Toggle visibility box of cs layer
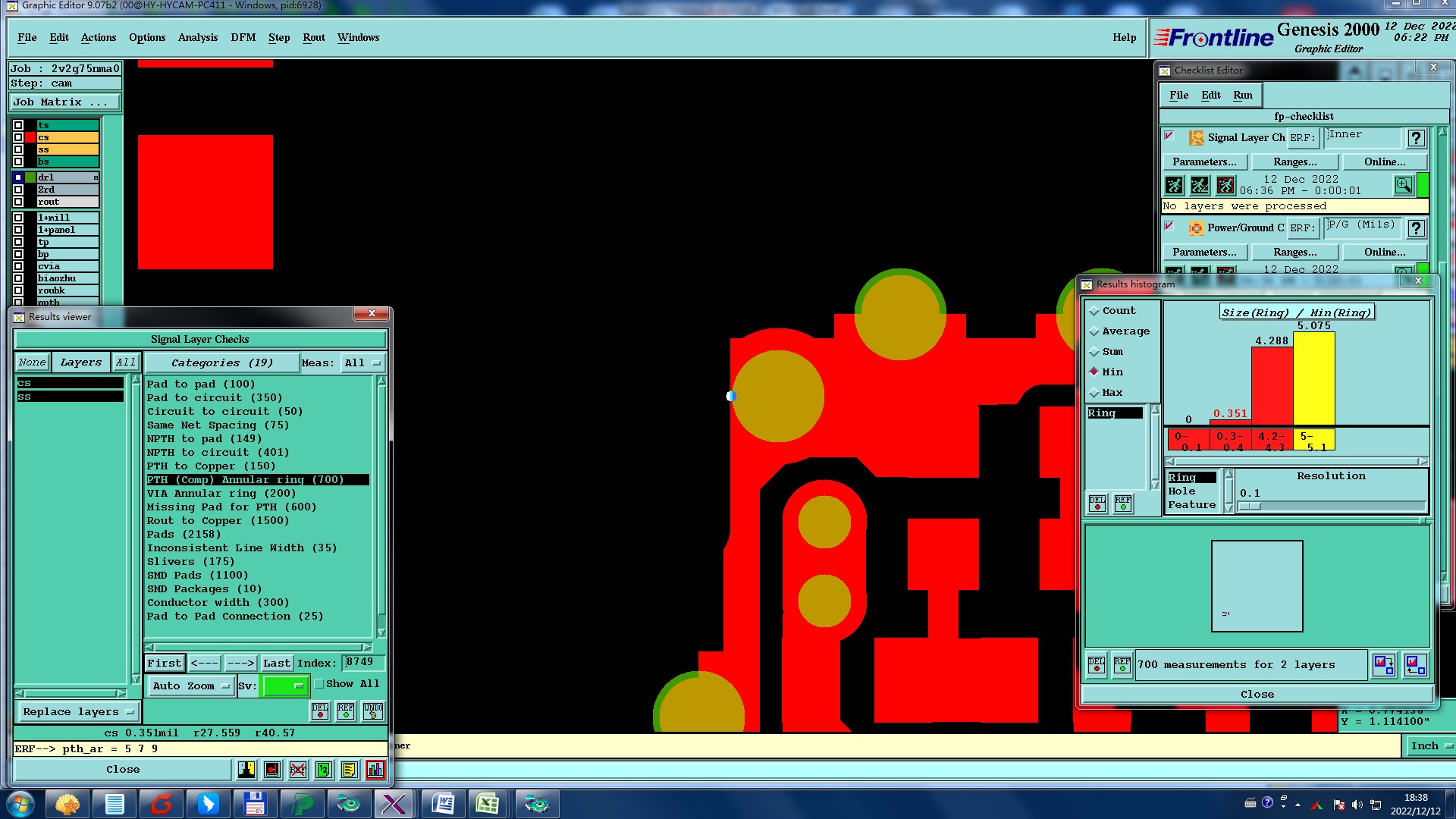This screenshot has width=1456, height=819. click(18, 137)
